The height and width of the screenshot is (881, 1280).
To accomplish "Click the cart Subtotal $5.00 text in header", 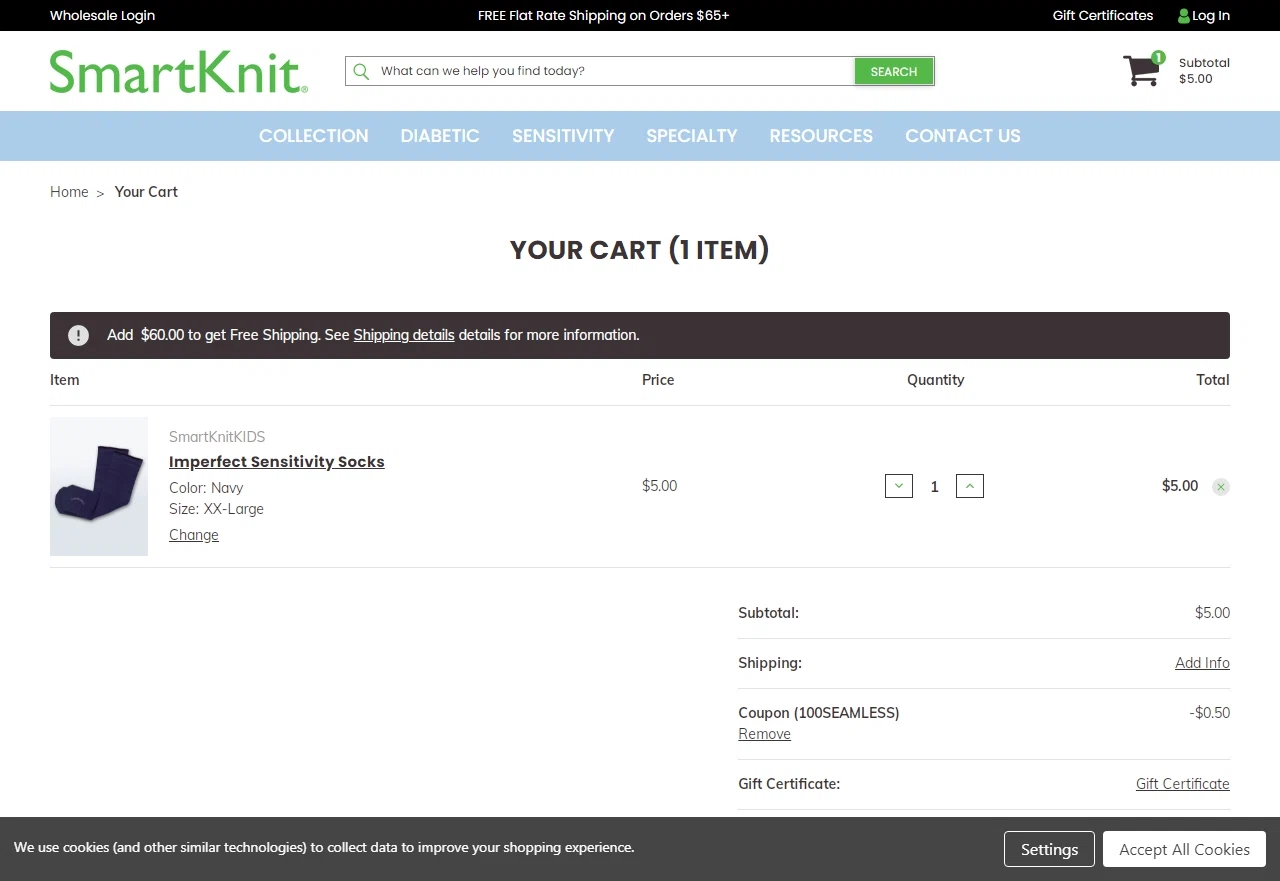I will 1204,71.
